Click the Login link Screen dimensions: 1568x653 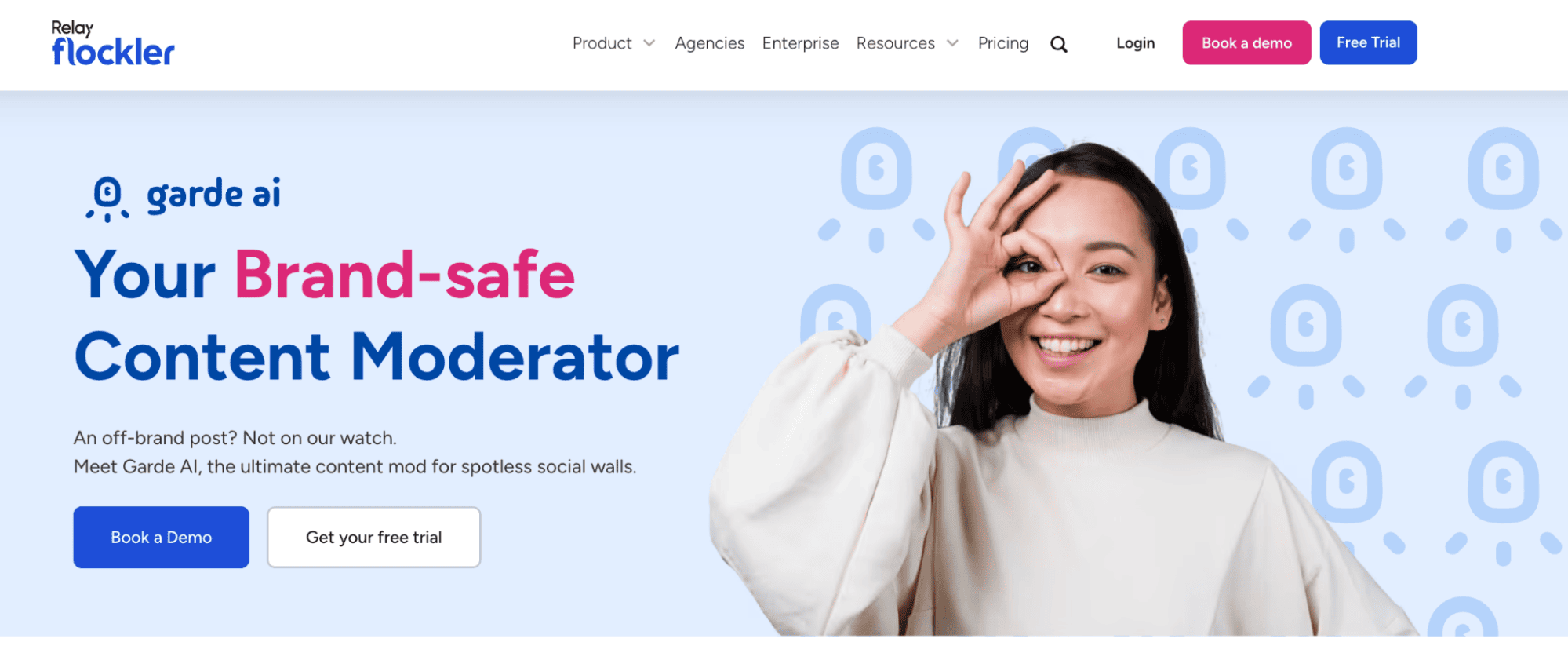1136,43
